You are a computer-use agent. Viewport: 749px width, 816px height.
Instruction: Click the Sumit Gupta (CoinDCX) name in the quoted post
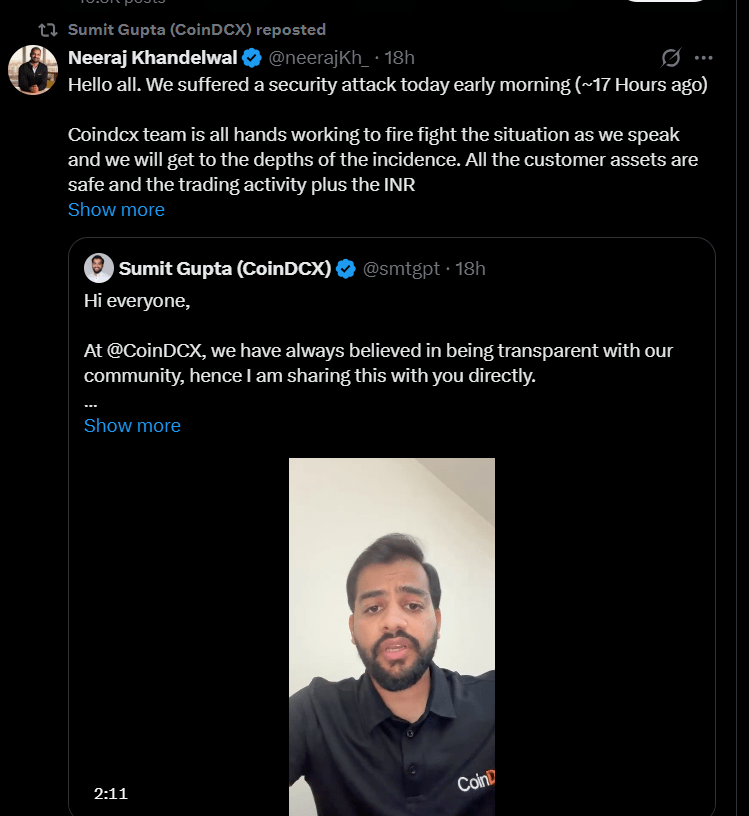click(225, 268)
